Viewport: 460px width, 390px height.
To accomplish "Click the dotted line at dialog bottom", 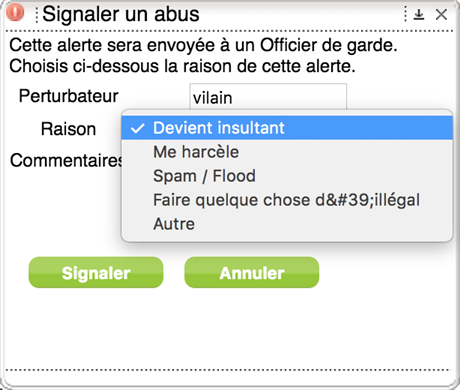I will click(228, 370).
